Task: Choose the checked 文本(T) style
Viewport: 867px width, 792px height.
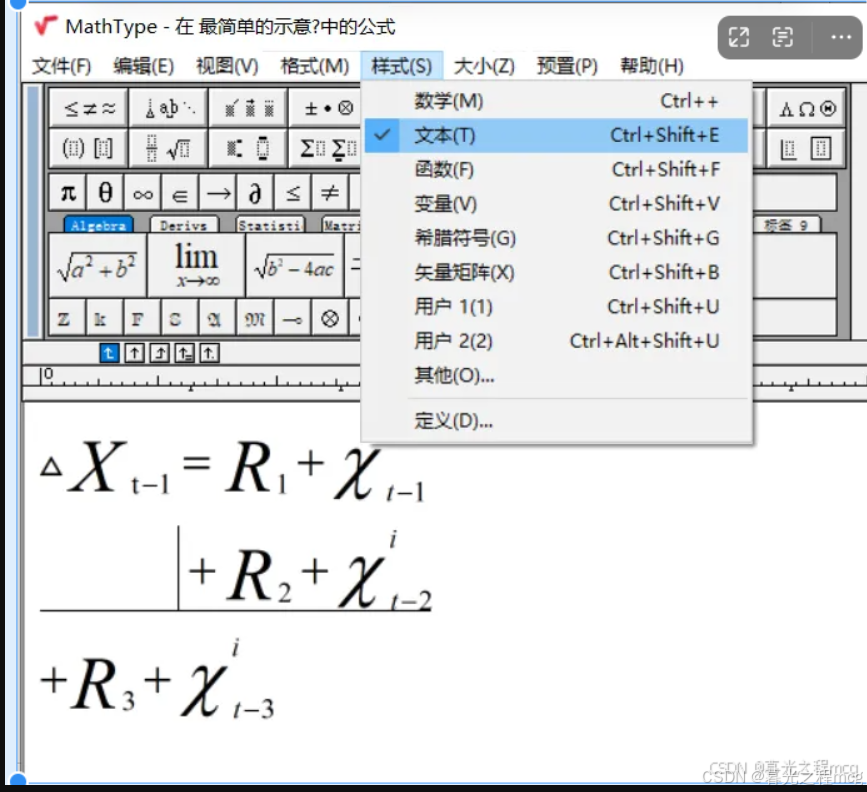Action: coord(556,136)
